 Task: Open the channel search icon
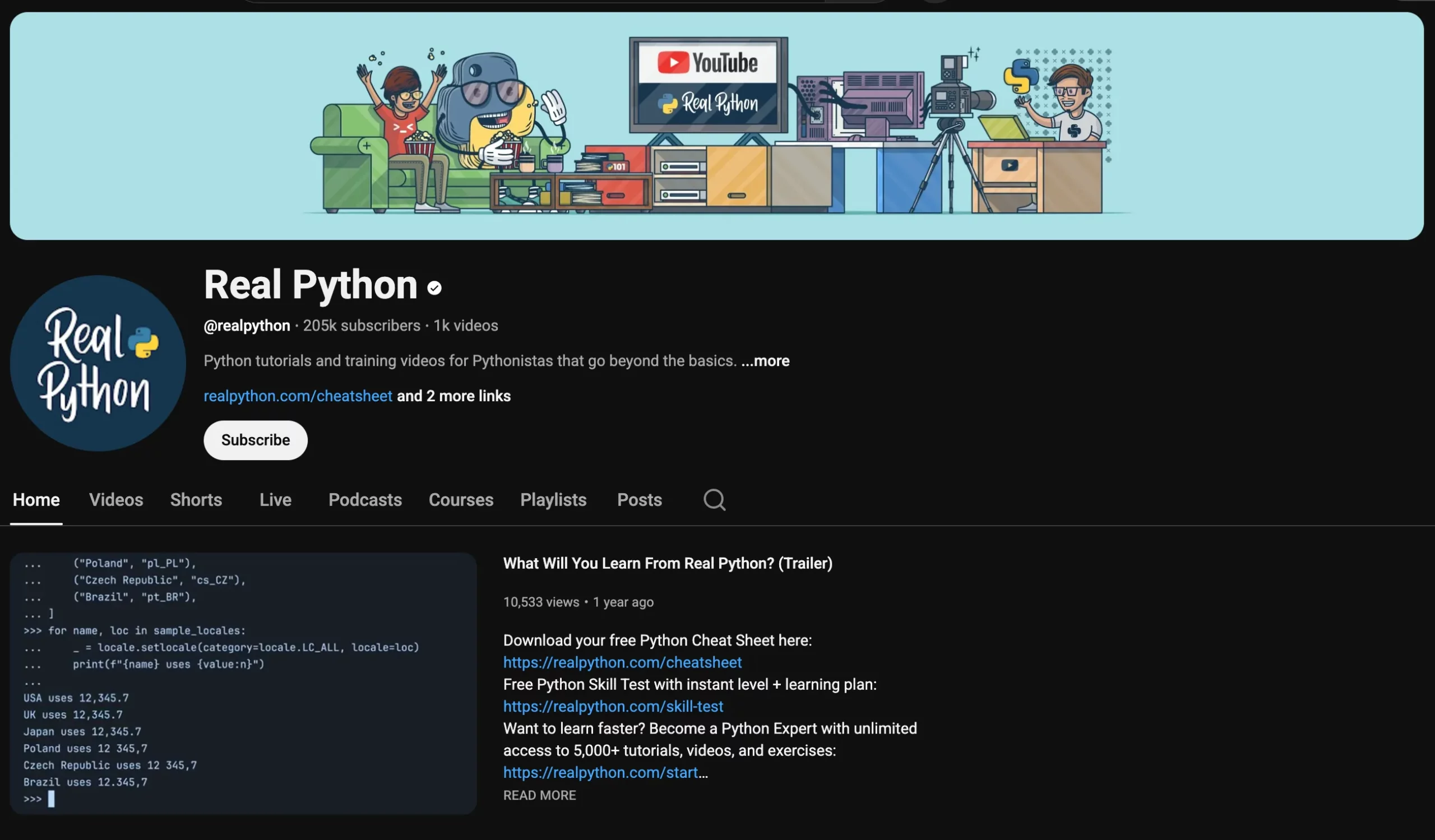(x=713, y=500)
